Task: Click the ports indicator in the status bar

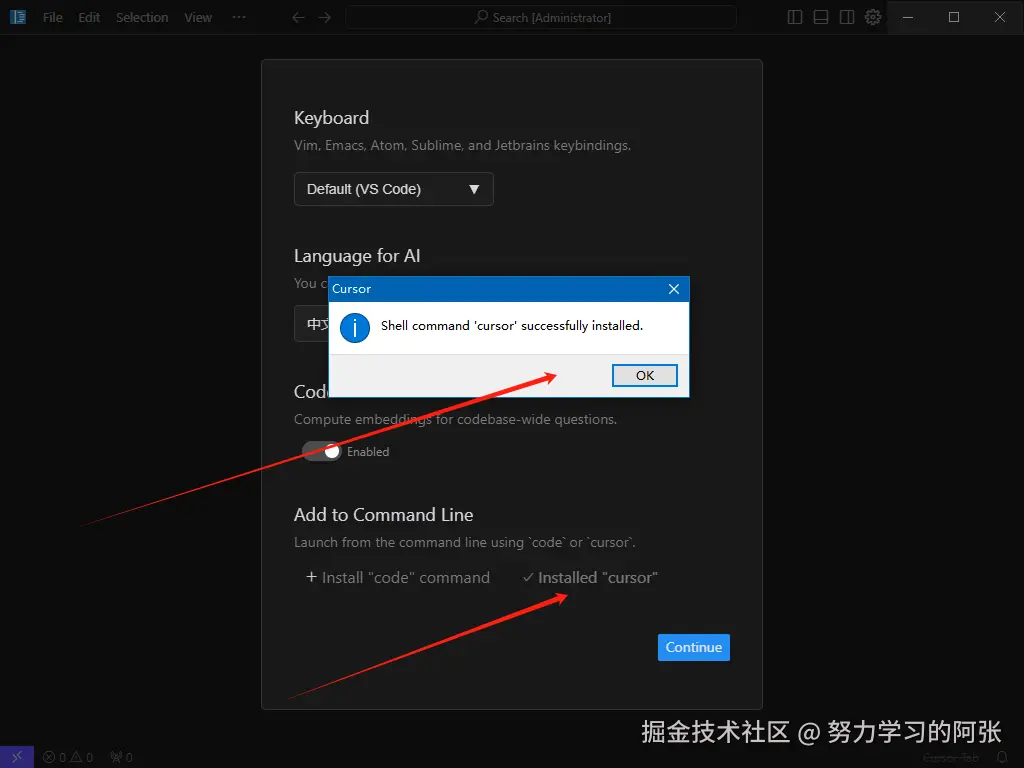Action: (x=121, y=758)
